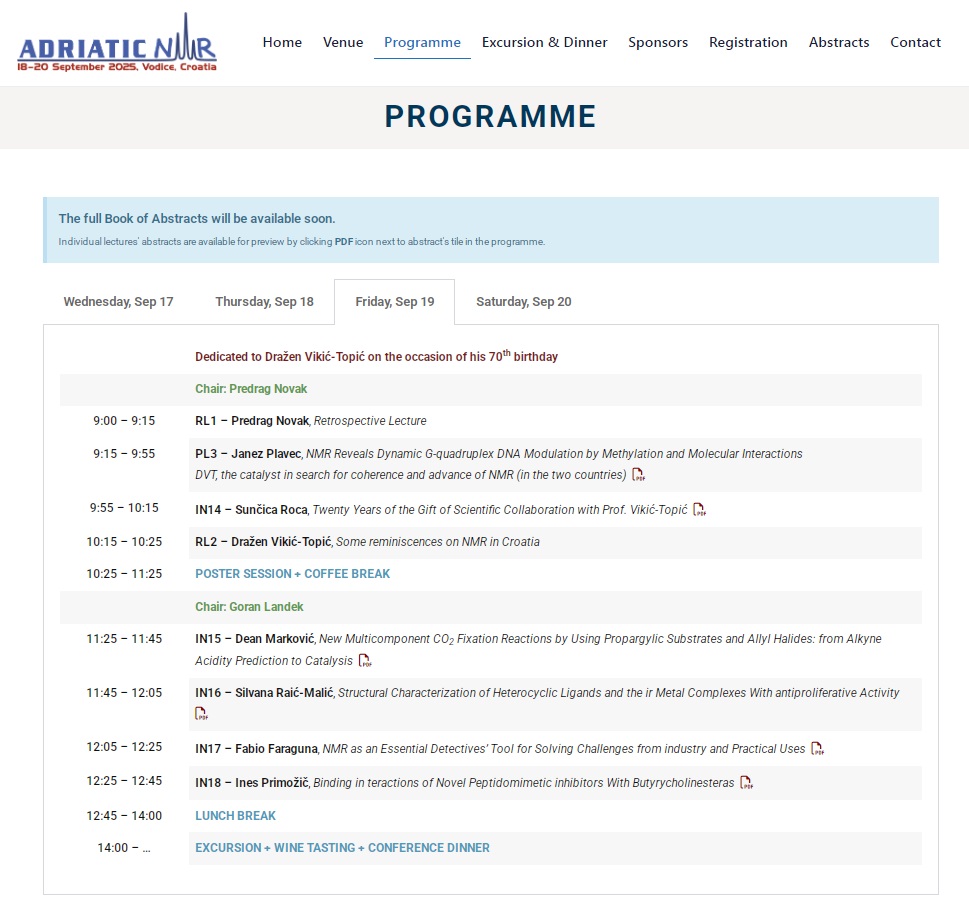Viewport: 969px width, 899px height.
Task: Open PDF abstract for Ines Primožič talk
Action: pos(746,783)
